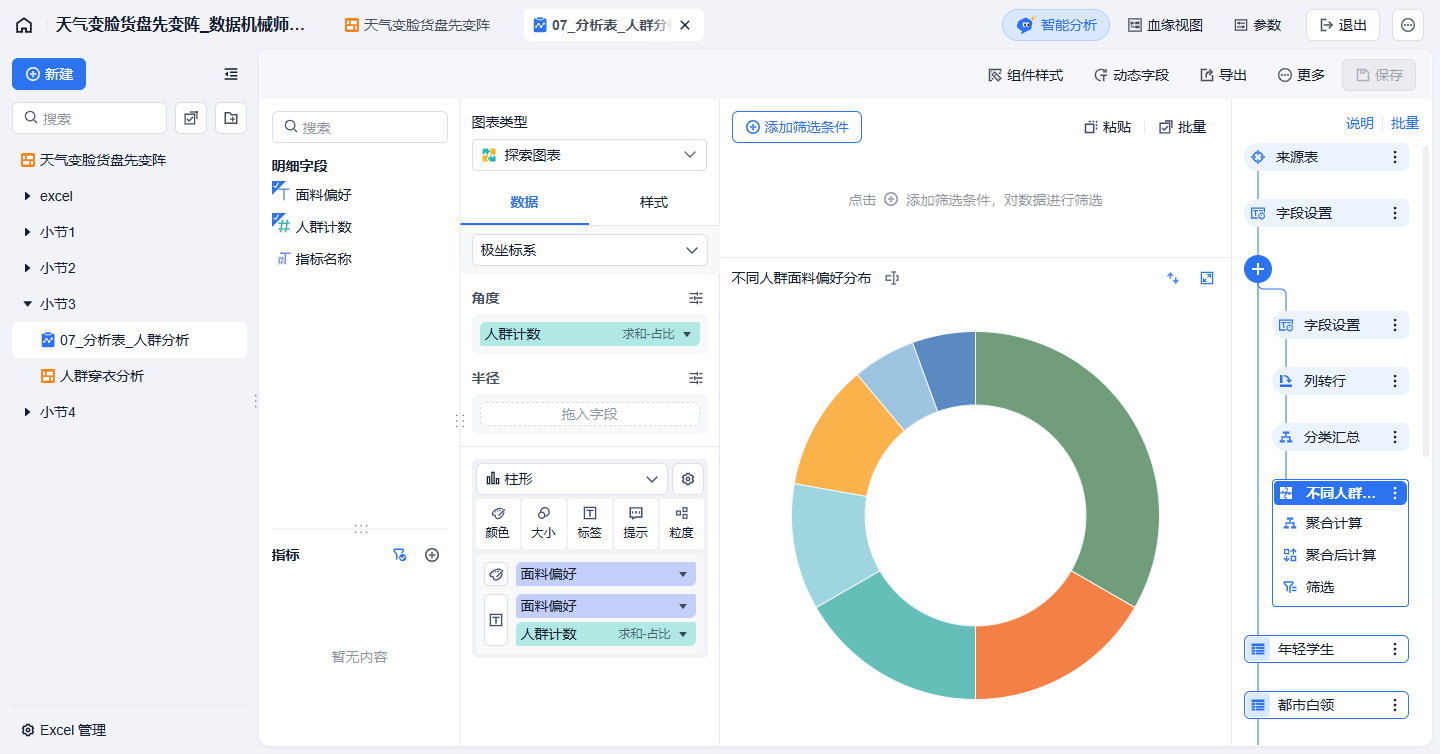
Task: Open 血缘视图 lineage view
Action: tap(1165, 25)
